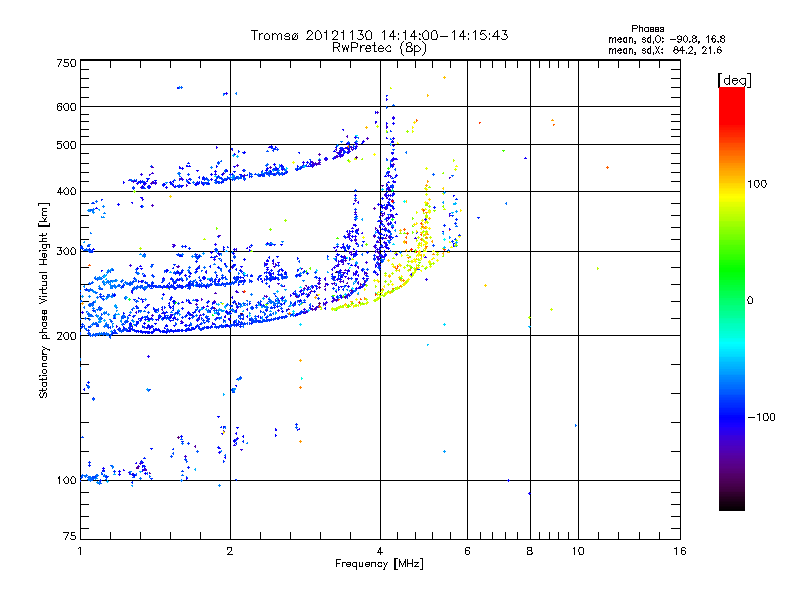Click the x-axis tick "10"

click(578, 551)
